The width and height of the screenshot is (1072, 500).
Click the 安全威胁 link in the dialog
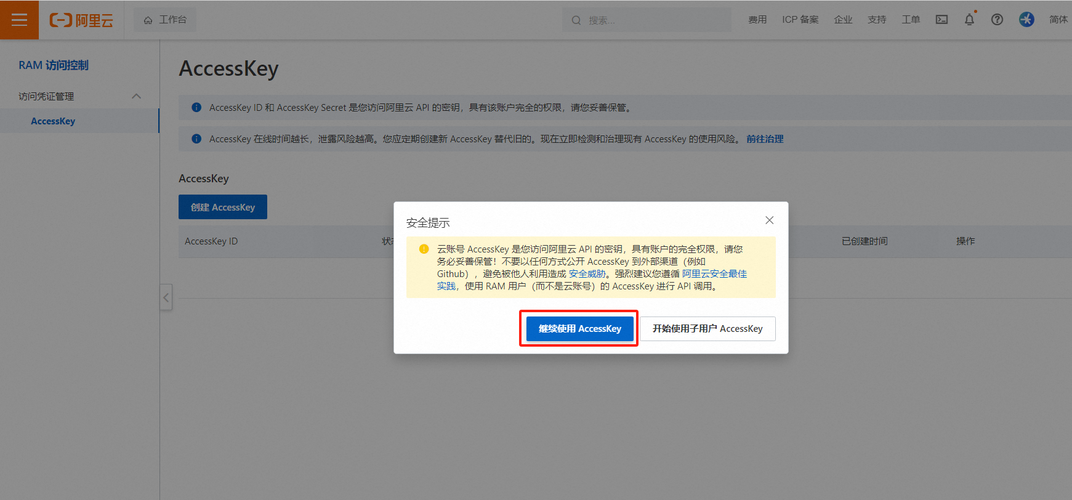click(587, 274)
